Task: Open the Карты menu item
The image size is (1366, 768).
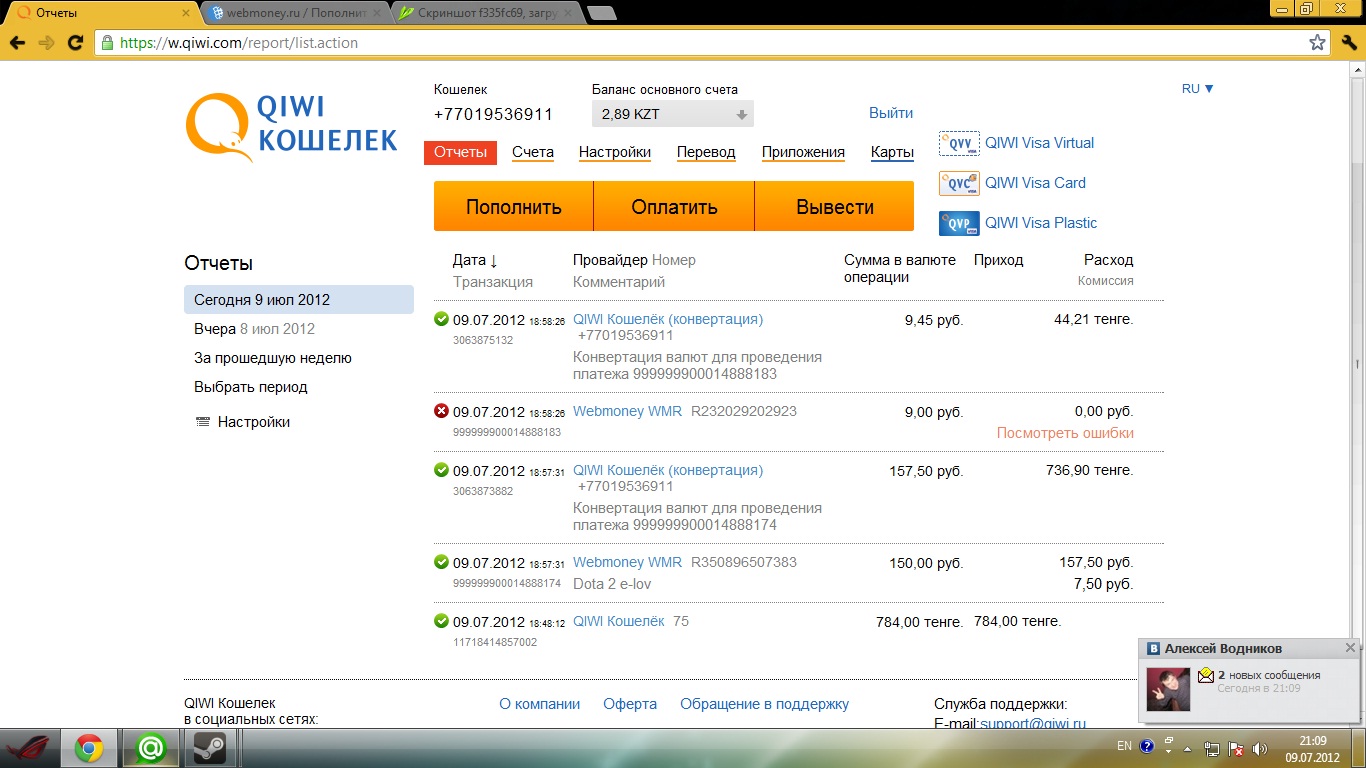Action: (x=892, y=152)
